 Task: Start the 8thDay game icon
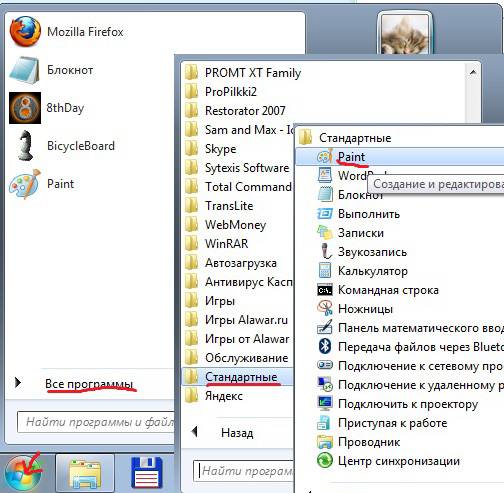(x=25, y=108)
